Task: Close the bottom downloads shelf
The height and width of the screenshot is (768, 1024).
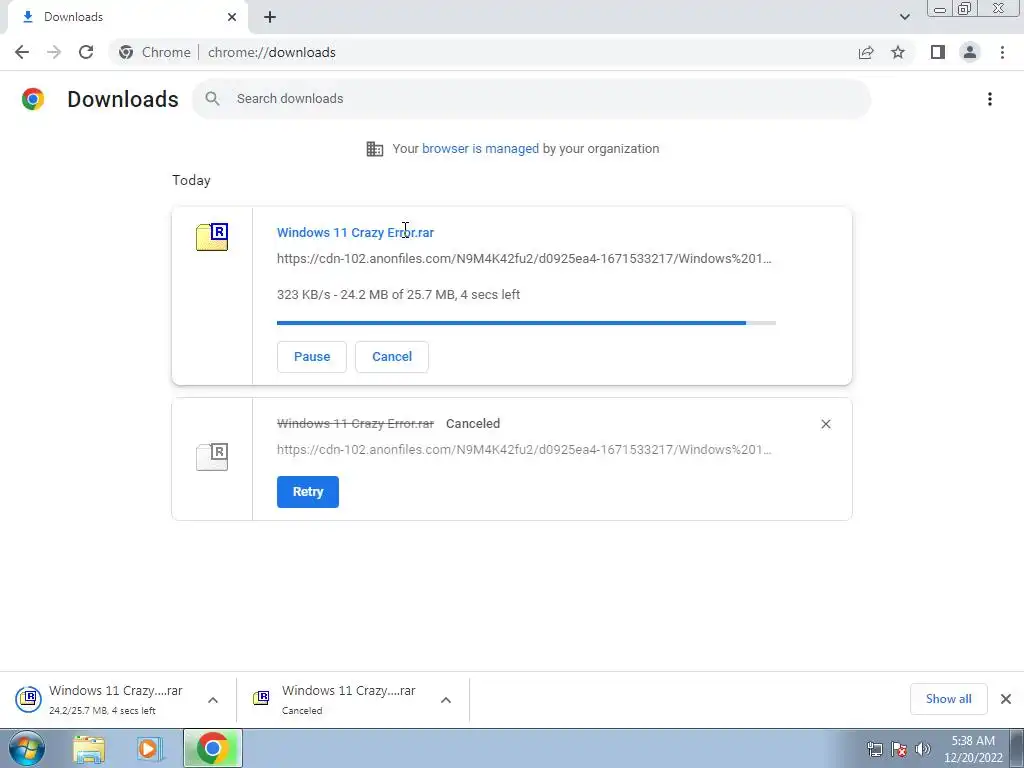Action: [x=1006, y=699]
